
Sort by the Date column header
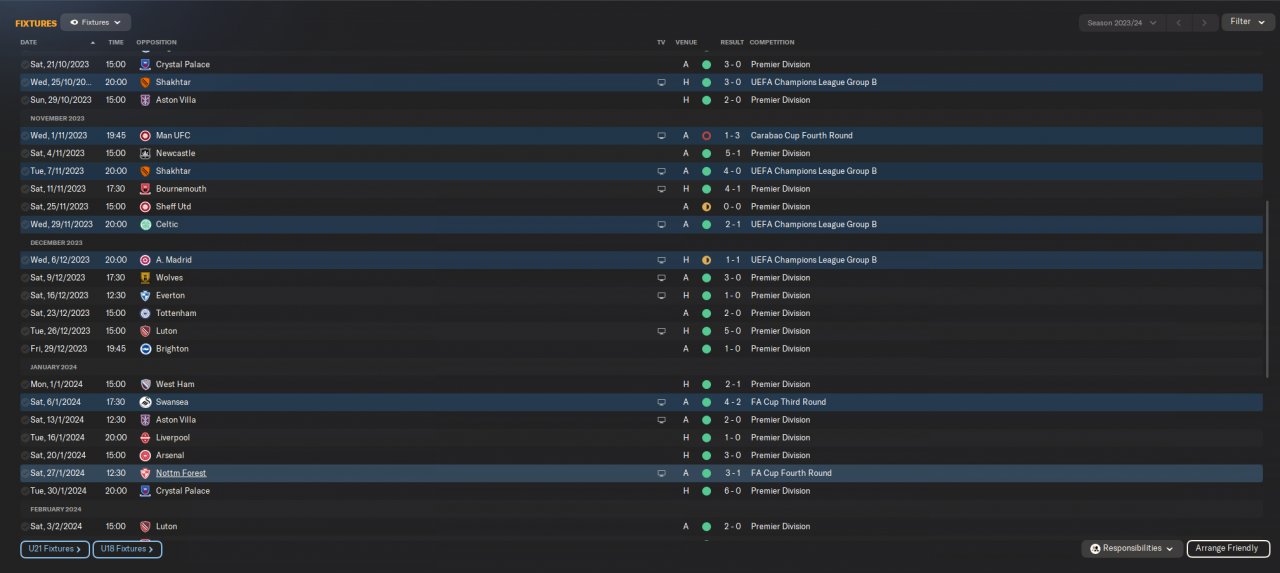pos(29,42)
